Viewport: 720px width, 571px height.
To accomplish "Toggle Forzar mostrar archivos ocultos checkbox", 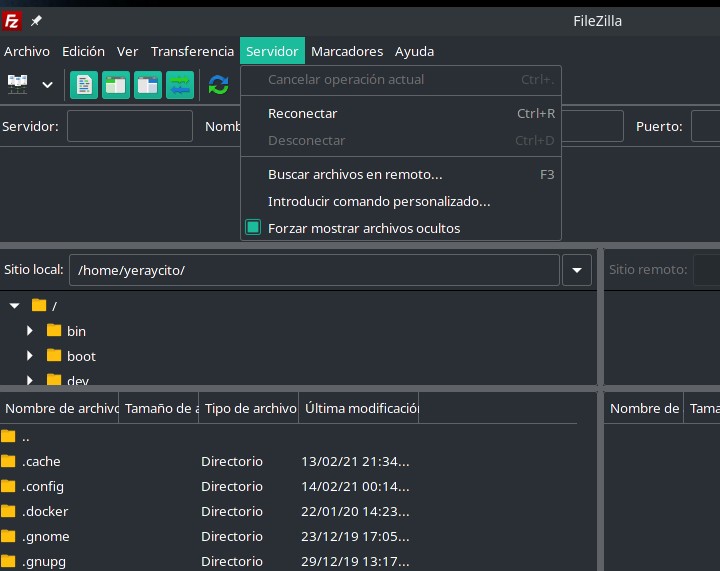I will pyautogui.click(x=253, y=228).
